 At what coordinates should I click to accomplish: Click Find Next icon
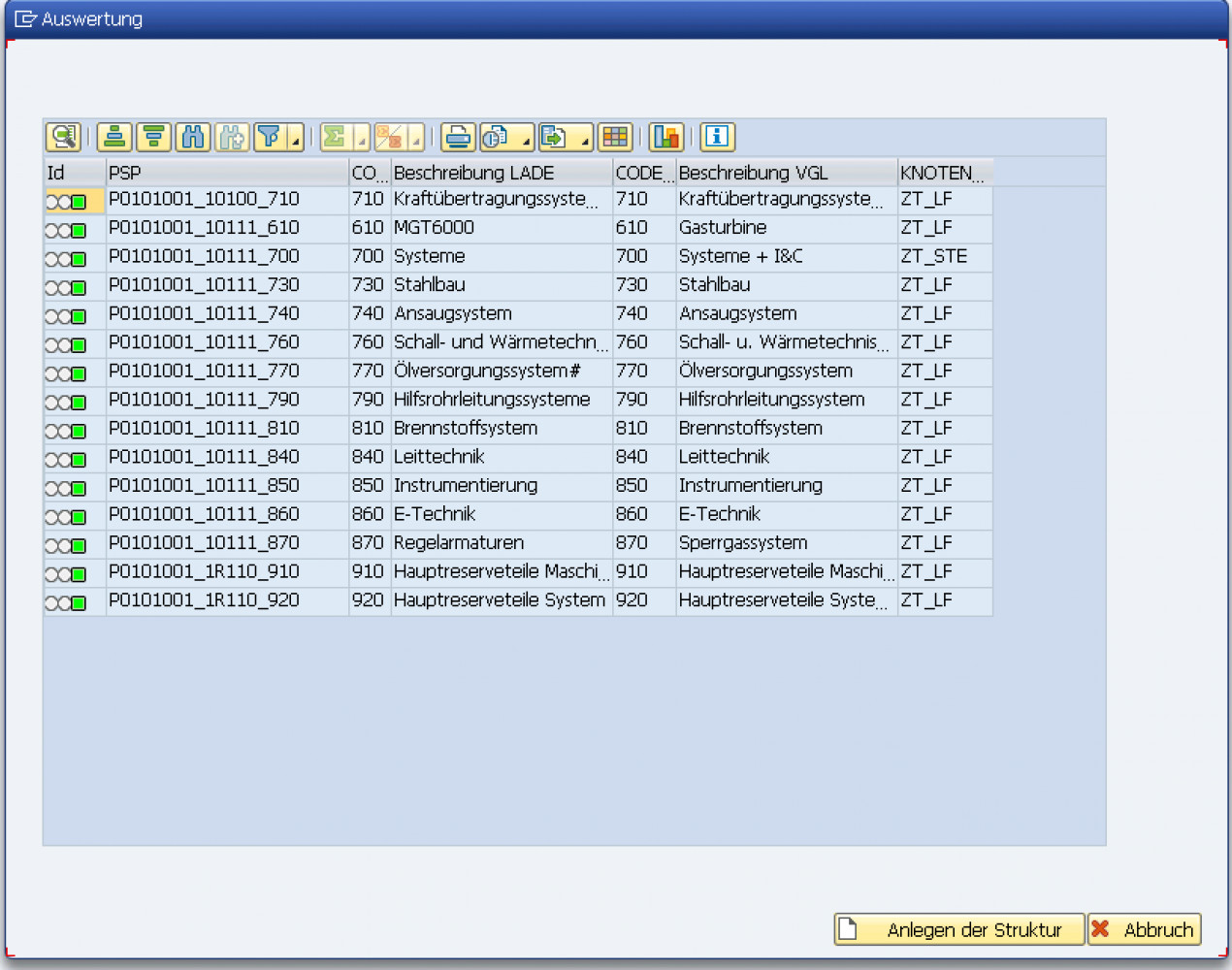tap(231, 137)
